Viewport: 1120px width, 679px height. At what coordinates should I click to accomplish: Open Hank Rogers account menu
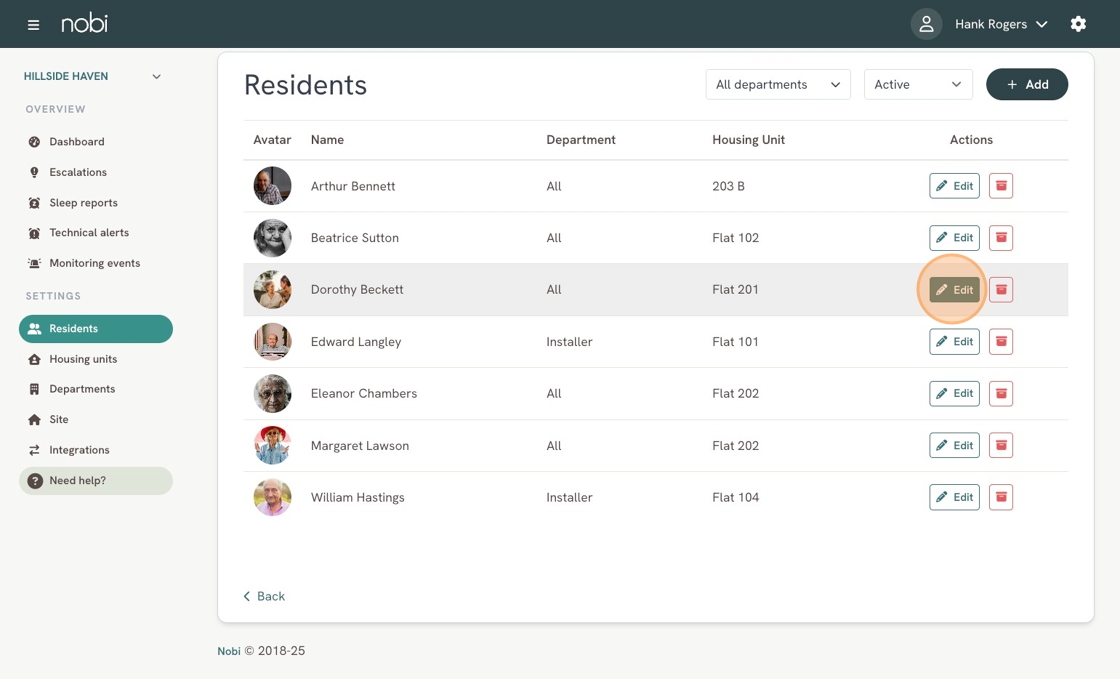pyautogui.click(x=1000, y=24)
